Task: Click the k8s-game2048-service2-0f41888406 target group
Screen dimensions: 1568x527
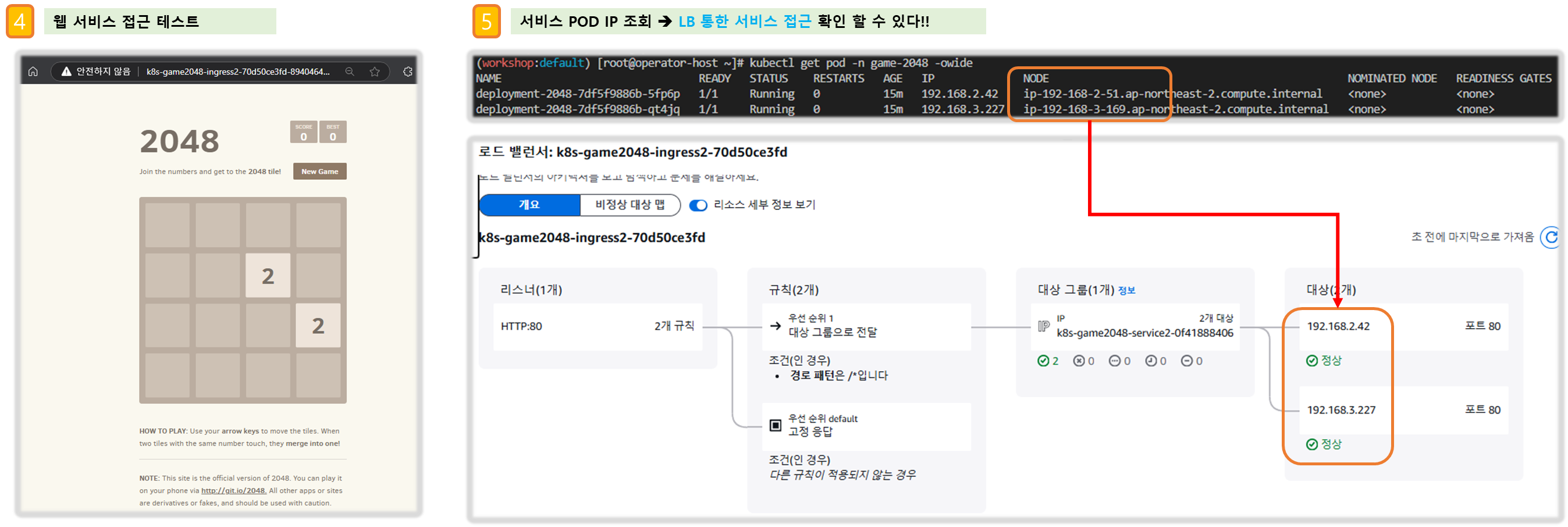Action: pos(1145,333)
